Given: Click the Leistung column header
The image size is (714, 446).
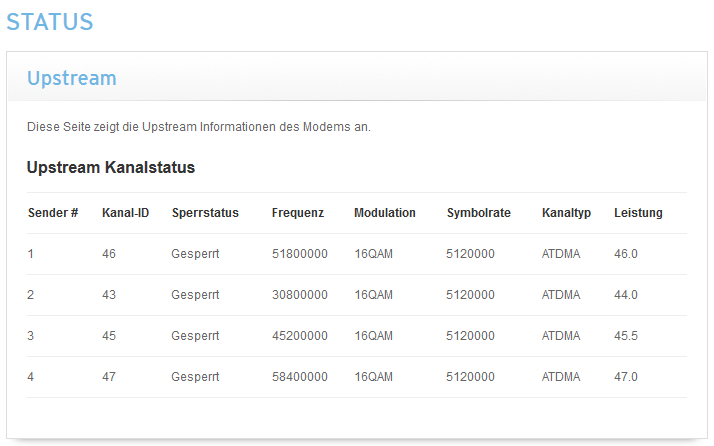Looking at the screenshot, I should point(638,213).
